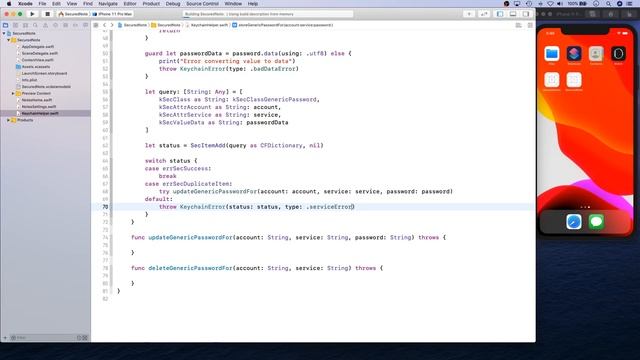
Task: Open SecuredNote project item in jump bar
Action: tap(132, 25)
